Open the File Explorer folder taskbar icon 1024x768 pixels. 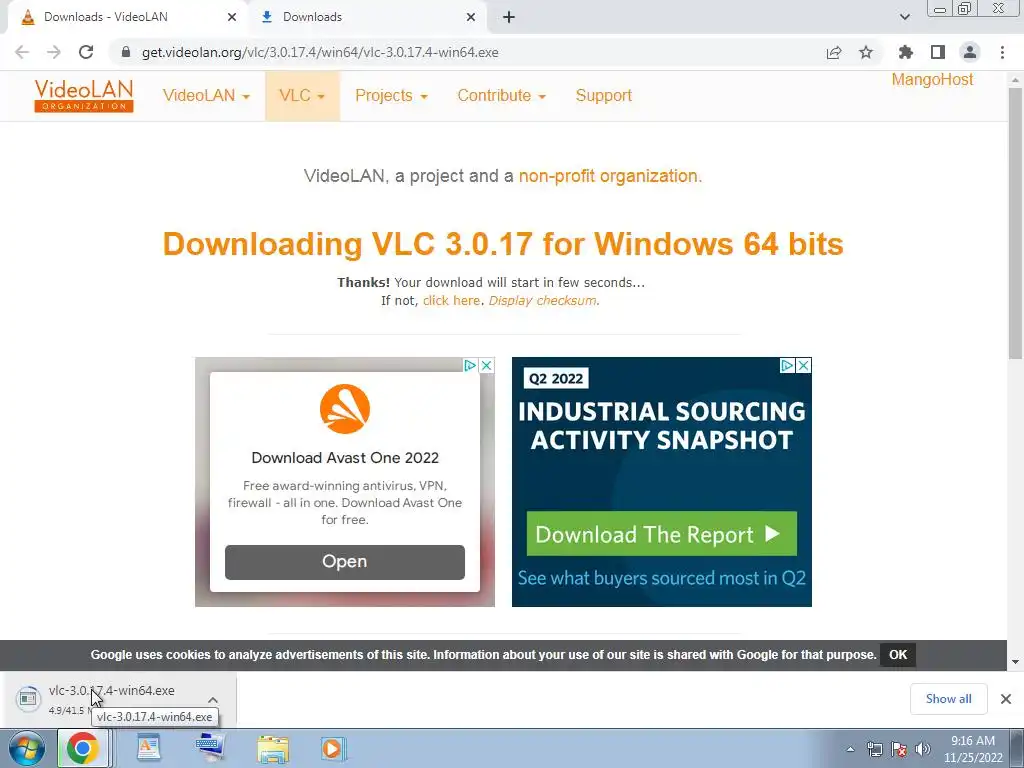tap(272, 749)
